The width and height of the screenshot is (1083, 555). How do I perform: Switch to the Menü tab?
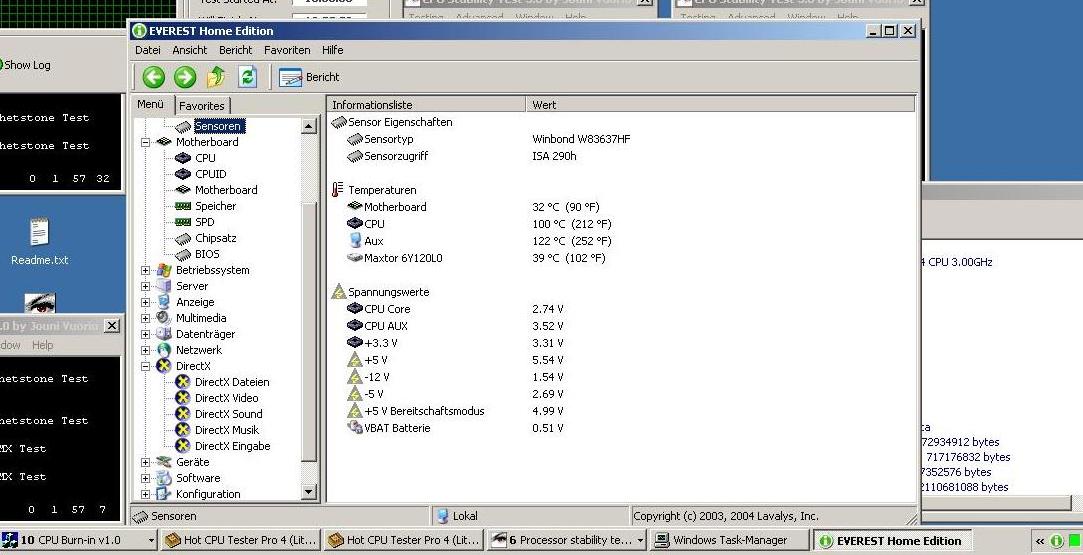click(x=151, y=104)
